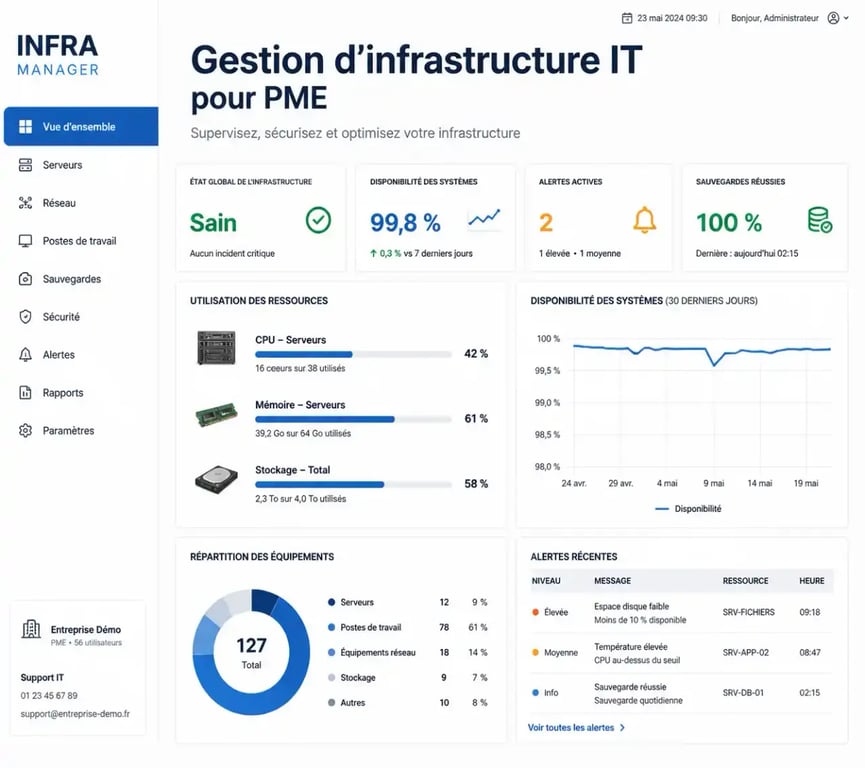
Task: Navigate to Sécurité
Action: click(x=81, y=317)
